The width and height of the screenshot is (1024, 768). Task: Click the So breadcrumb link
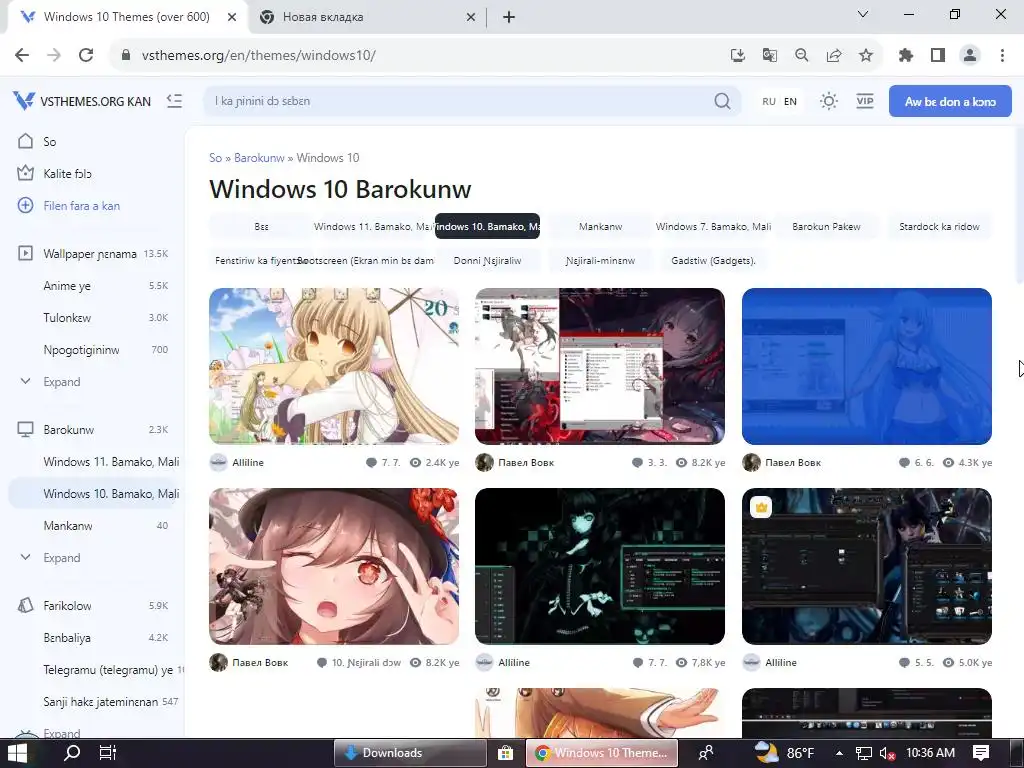point(216,157)
